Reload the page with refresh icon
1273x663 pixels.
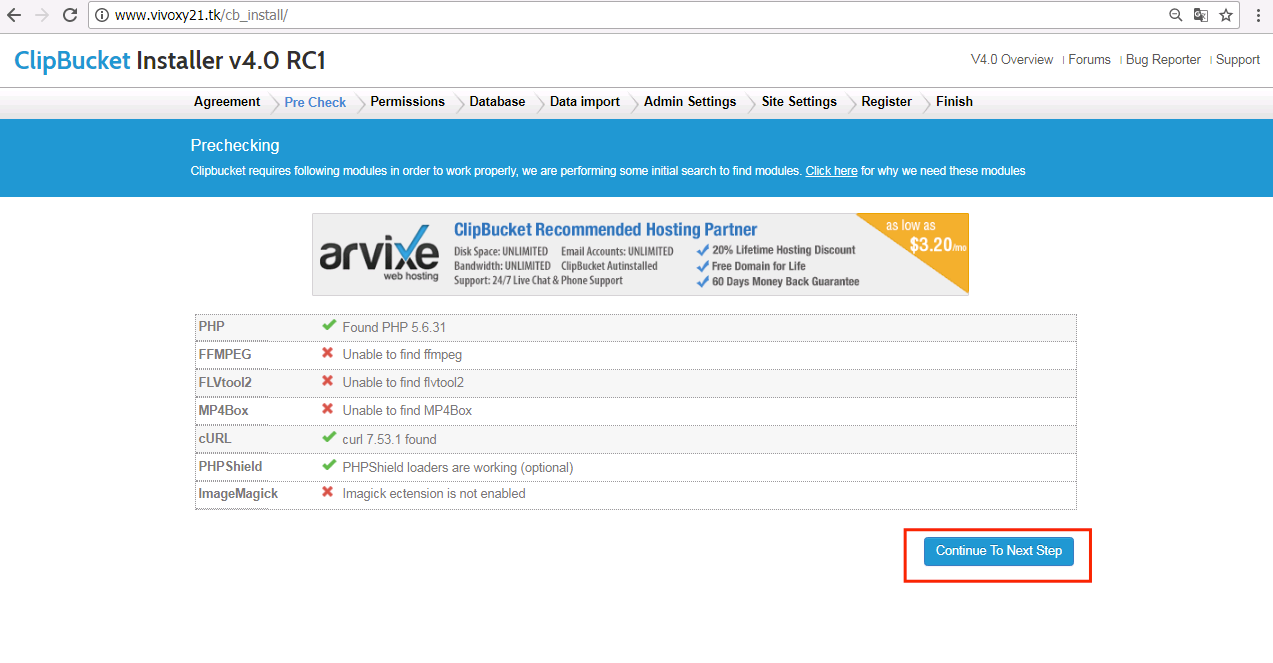70,15
